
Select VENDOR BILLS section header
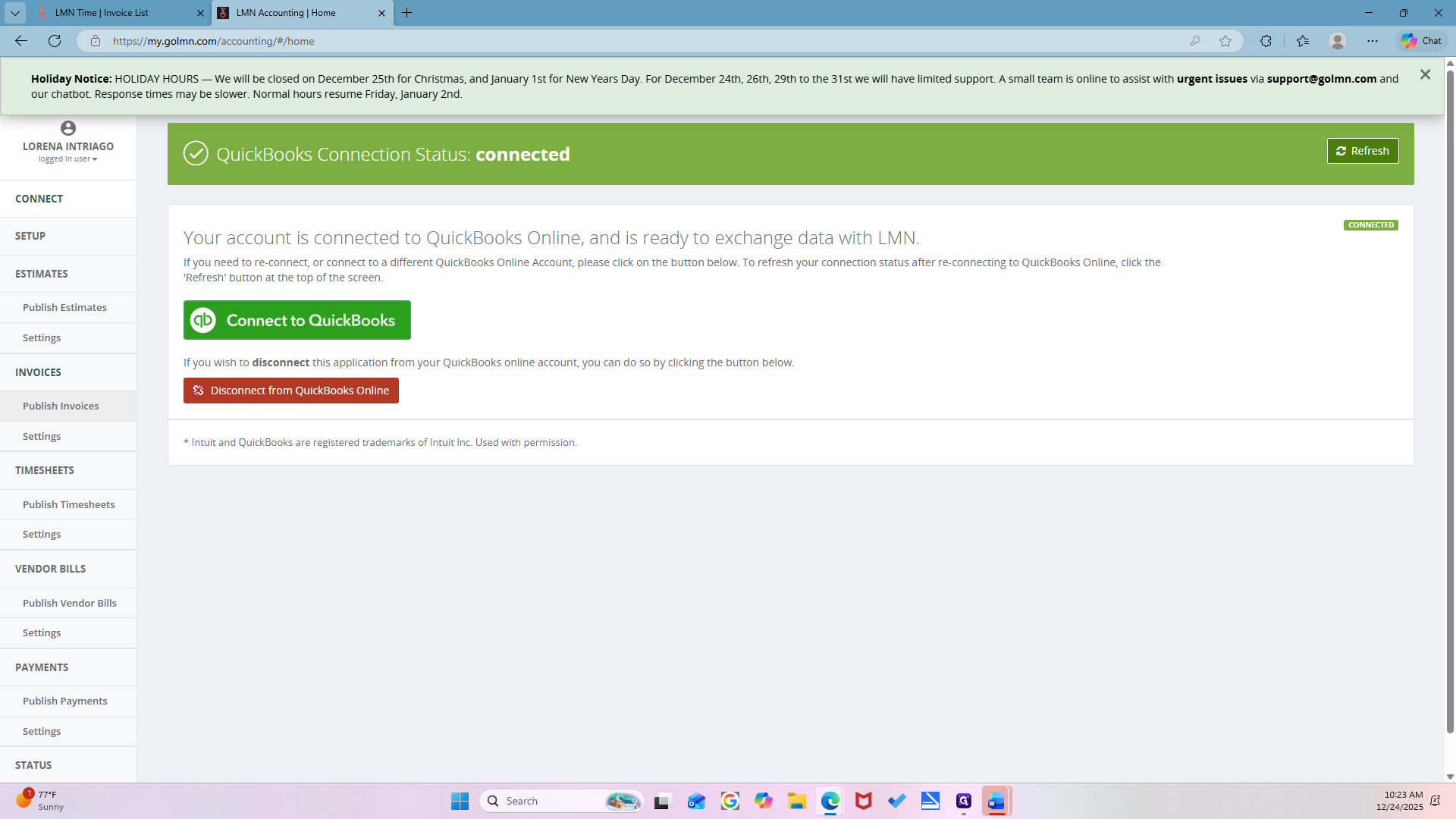click(x=68, y=569)
